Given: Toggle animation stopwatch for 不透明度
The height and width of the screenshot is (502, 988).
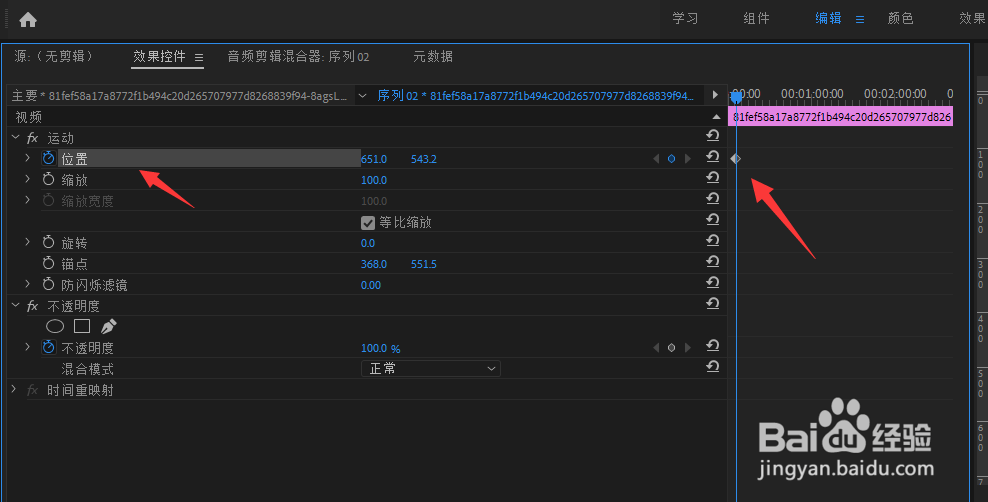Looking at the screenshot, I should [49, 347].
